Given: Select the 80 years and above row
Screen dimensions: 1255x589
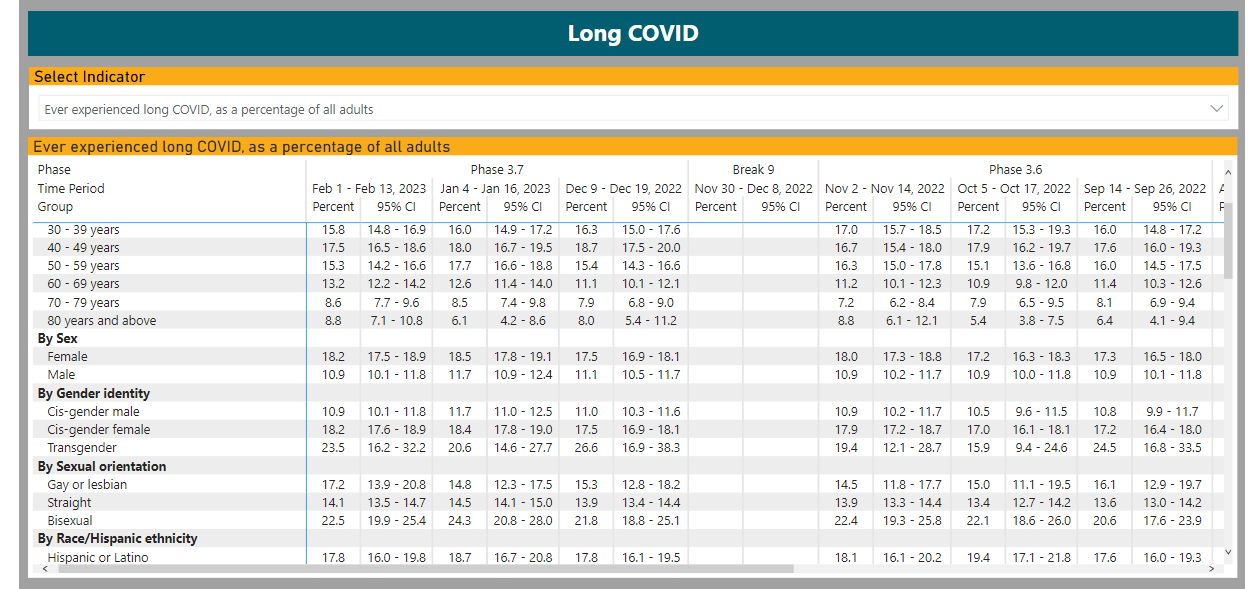Looking at the screenshot, I should tap(101, 320).
